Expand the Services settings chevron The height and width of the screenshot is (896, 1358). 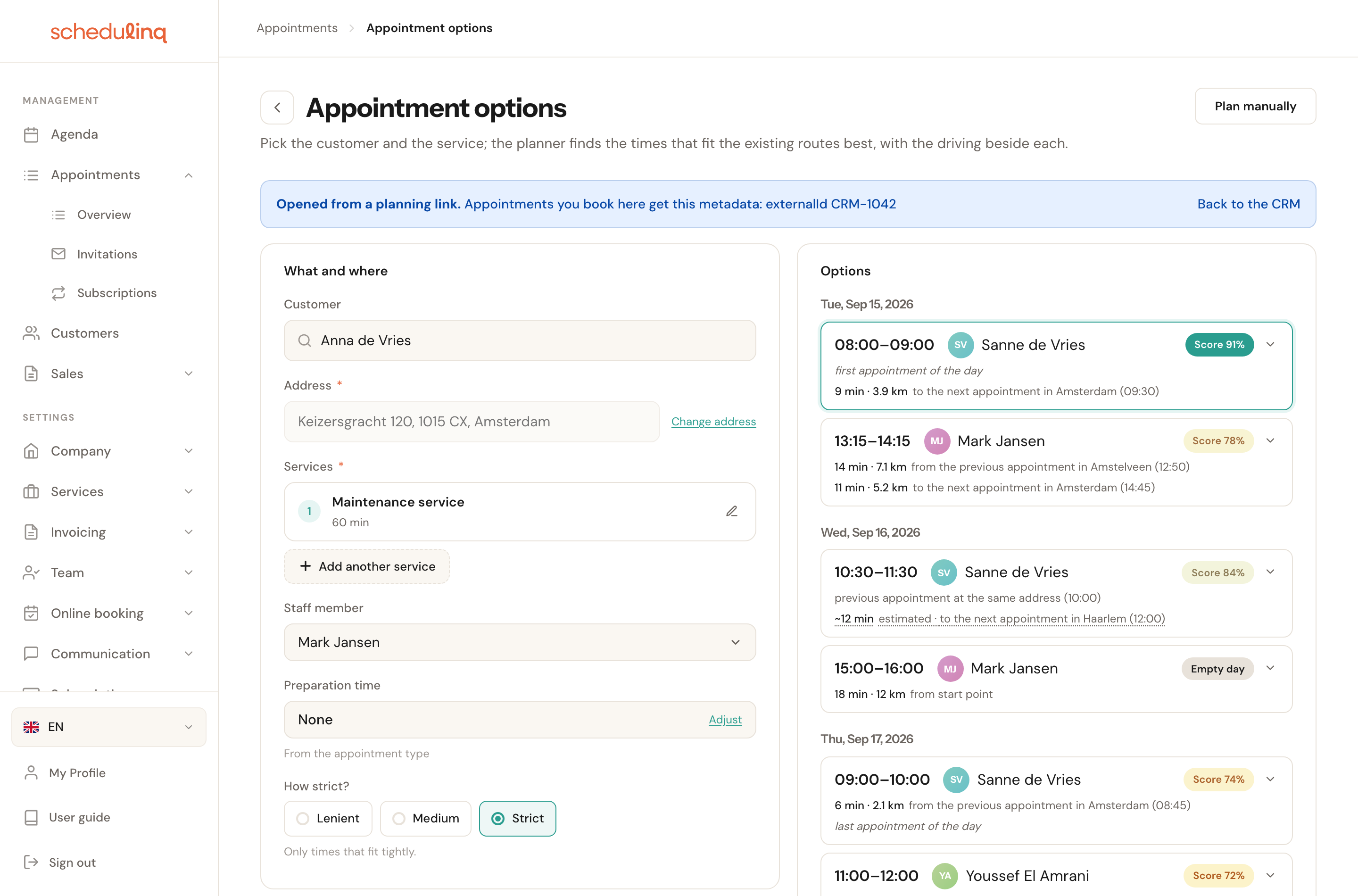point(189,491)
